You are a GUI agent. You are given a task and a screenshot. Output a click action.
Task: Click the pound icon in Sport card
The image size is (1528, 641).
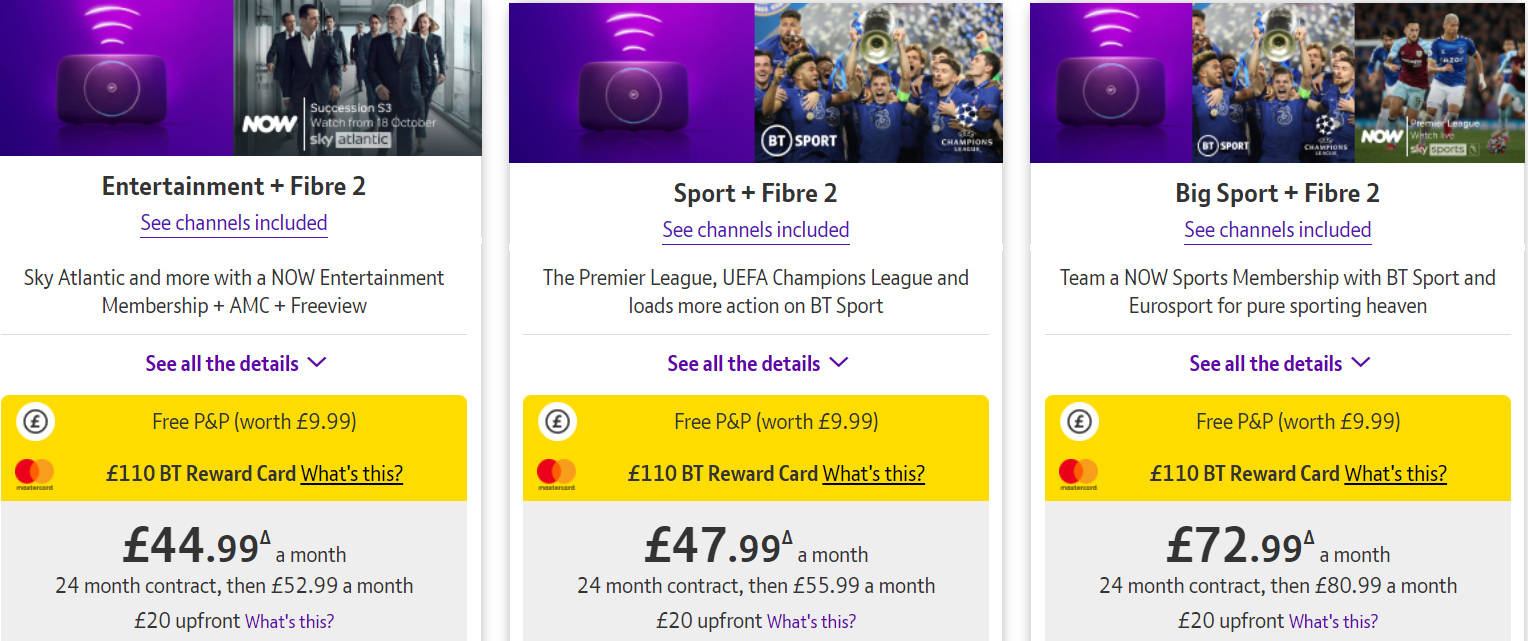[558, 422]
